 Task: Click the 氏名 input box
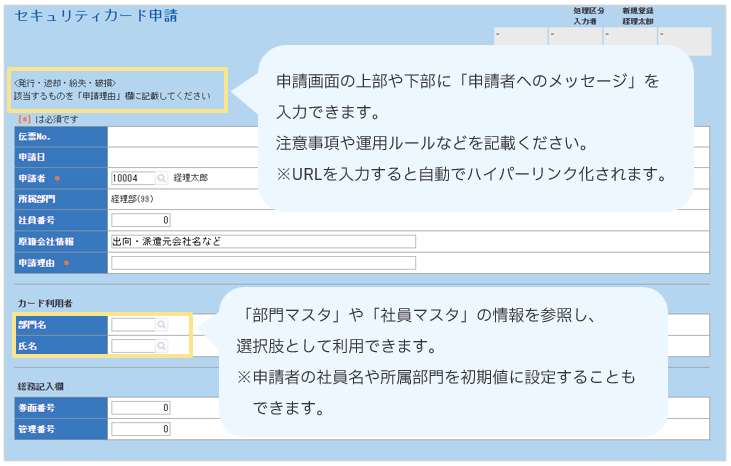133,346
